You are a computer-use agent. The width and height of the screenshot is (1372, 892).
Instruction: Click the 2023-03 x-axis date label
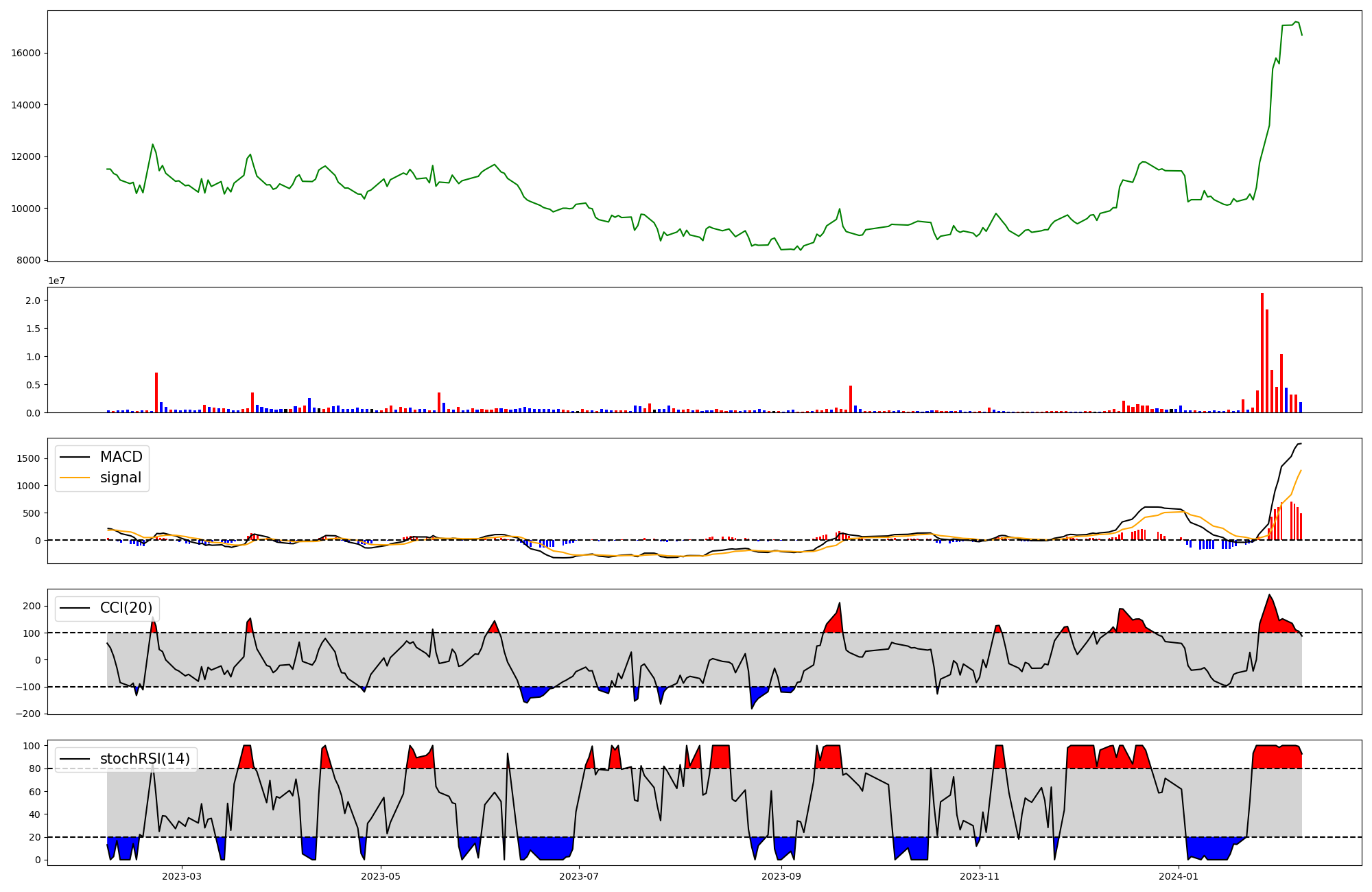pyautogui.click(x=182, y=876)
